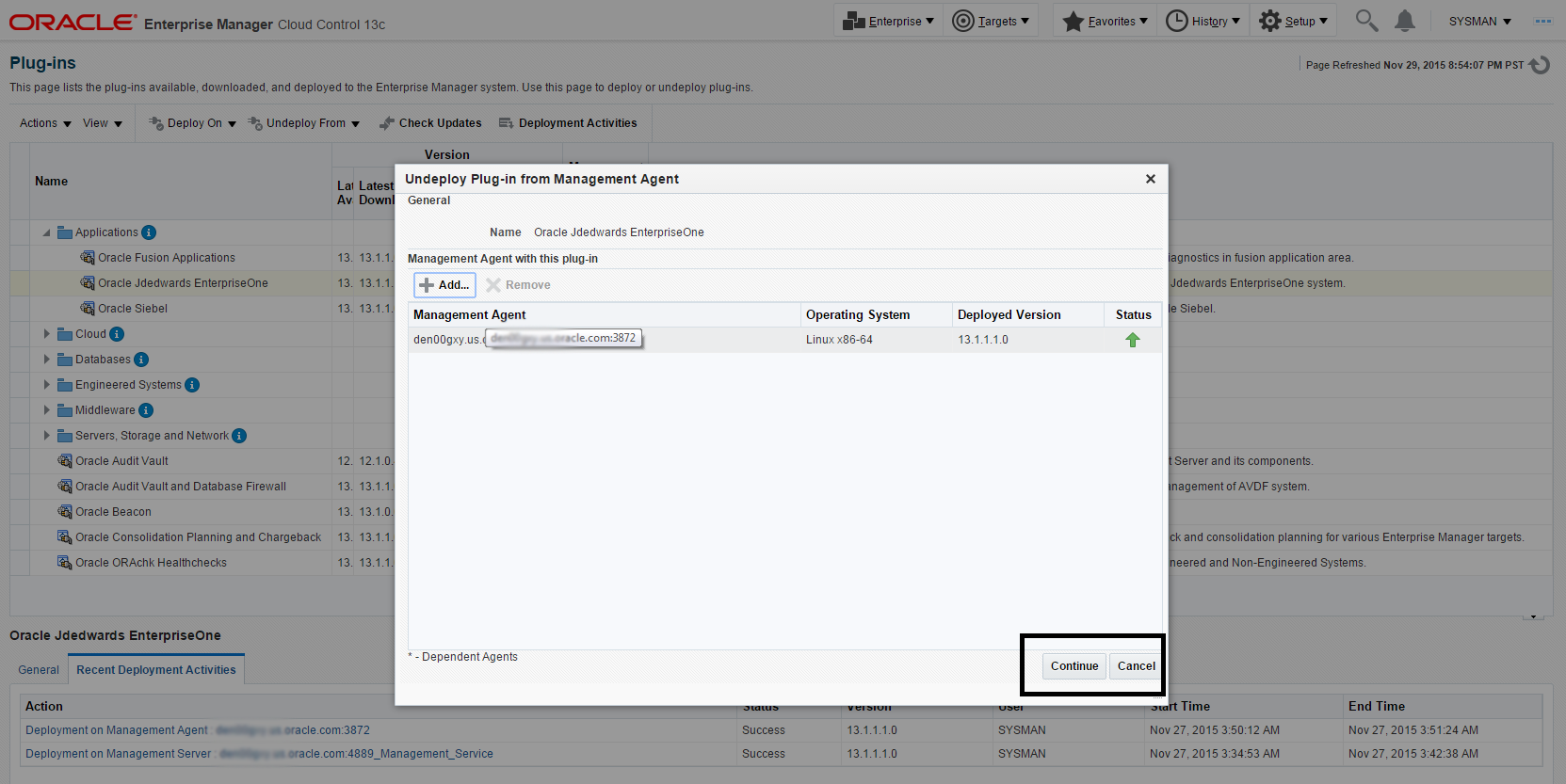Image resolution: width=1566 pixels, height=784 pixels.
Task: Sort by Operating System column header
Action: click(876, 315)
